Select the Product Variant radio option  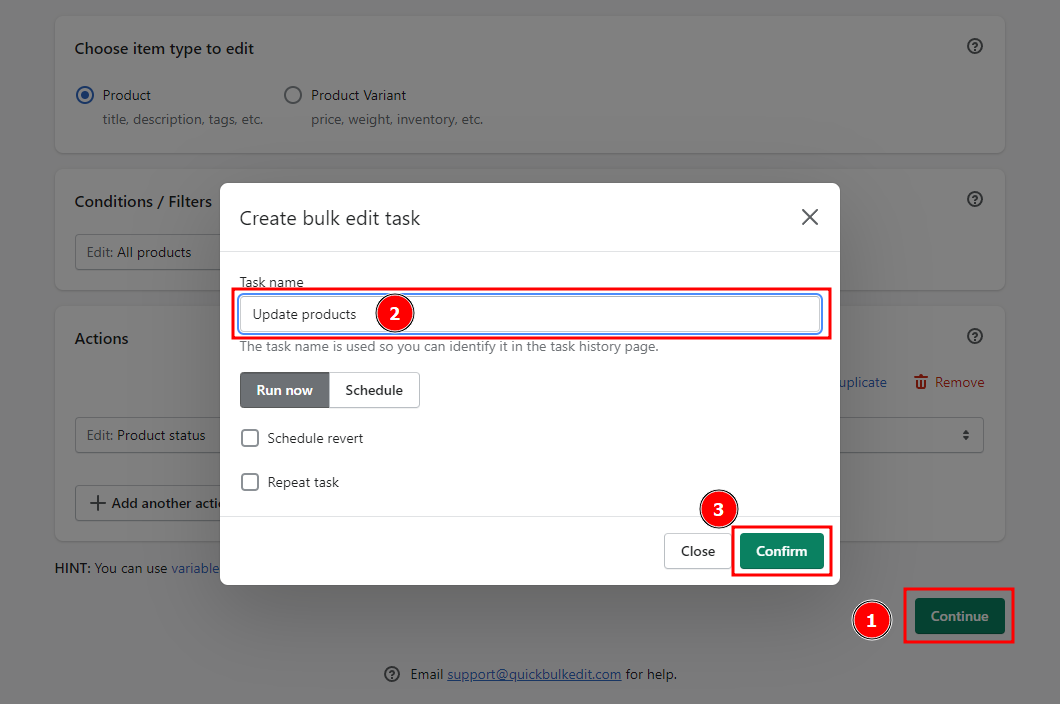(x=293, y=95)
